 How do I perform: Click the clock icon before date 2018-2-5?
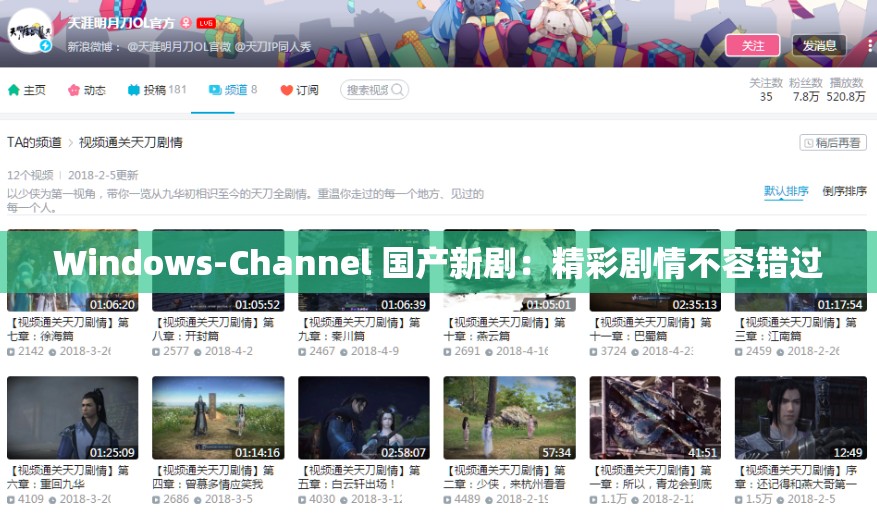click(780, 499)
